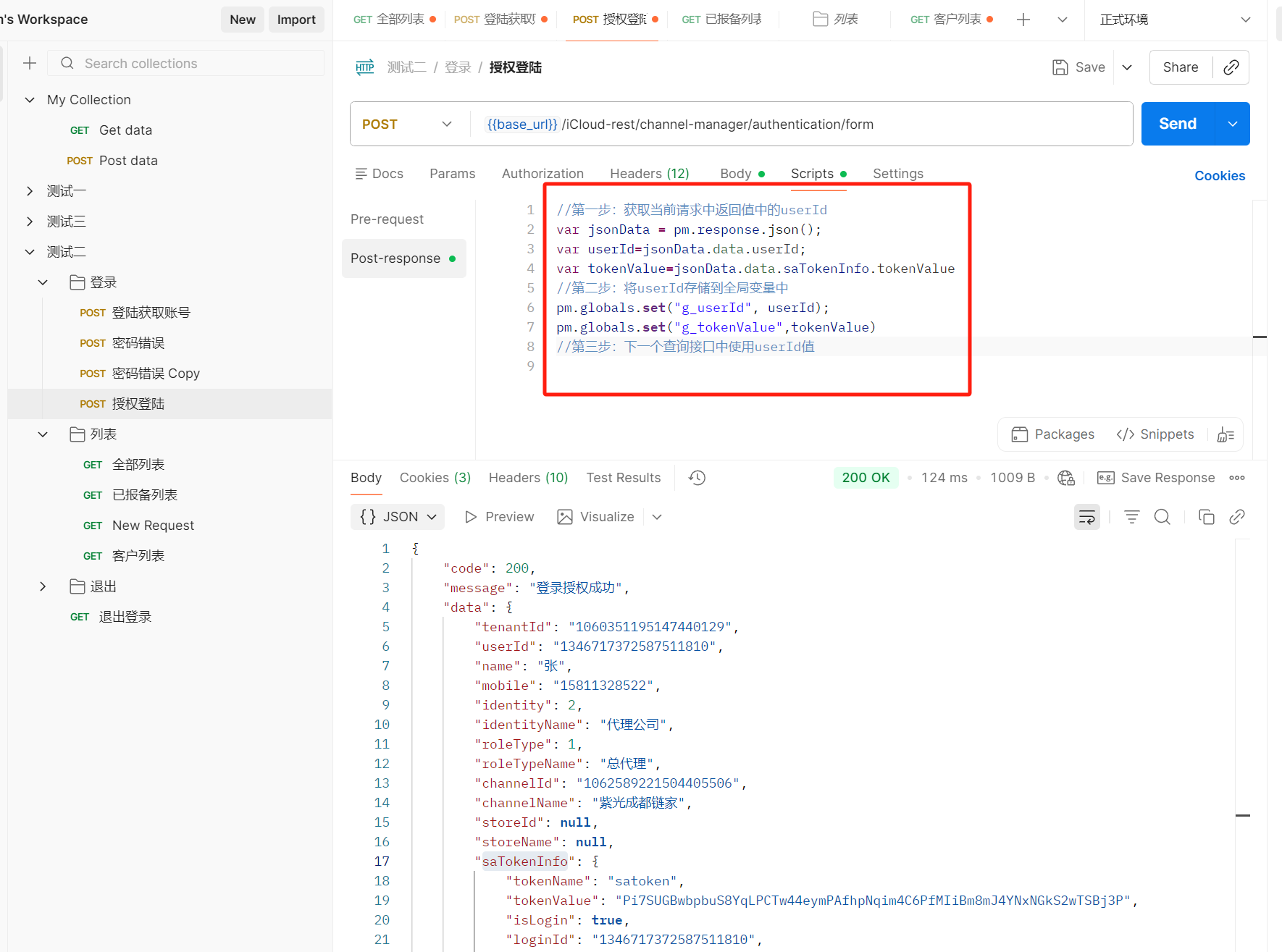Collapse the 测试二 collection
Screen dimensions: 1282x952
[30, 252]
